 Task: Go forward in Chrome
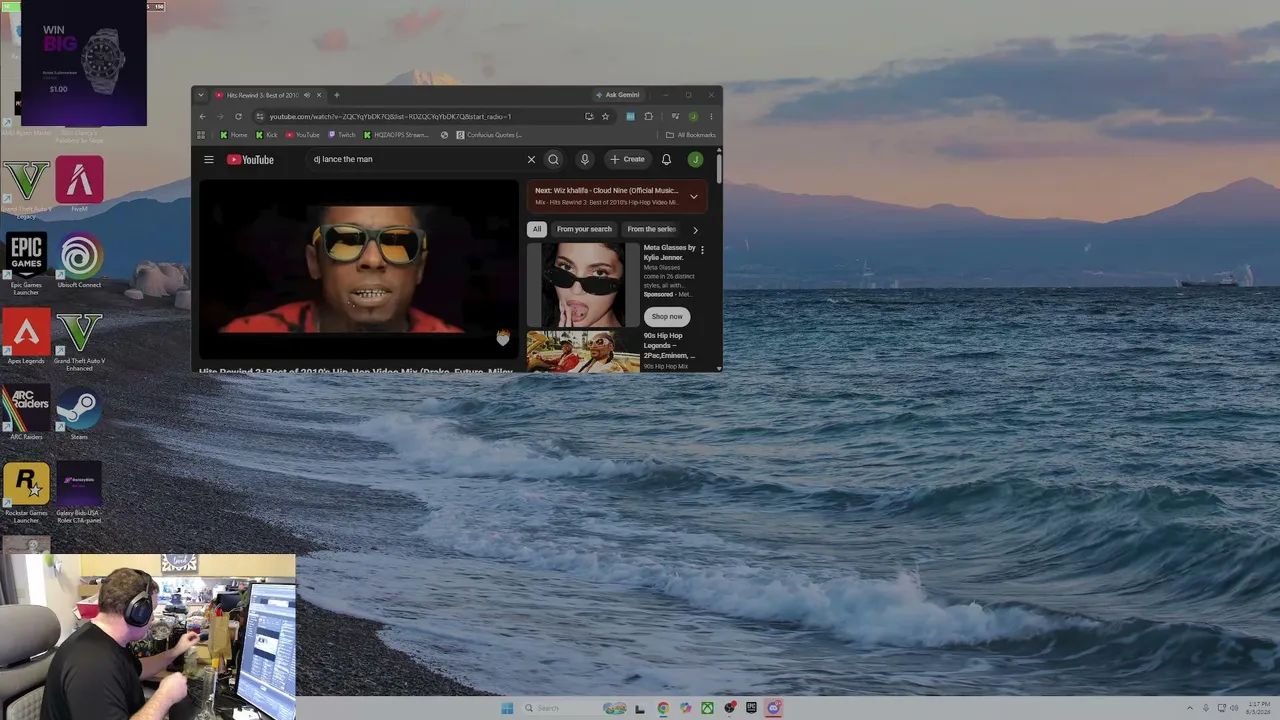click(x=220, y=116)
